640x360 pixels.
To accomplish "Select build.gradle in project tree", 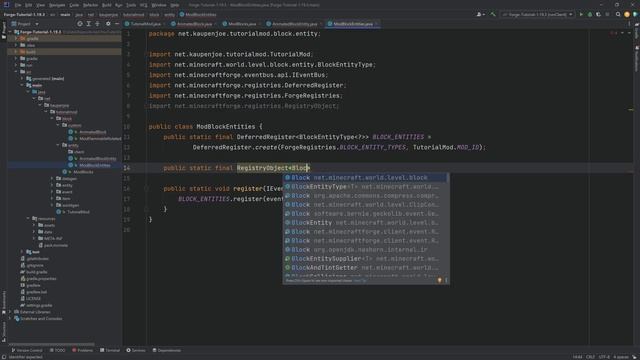I will click(x=37, y=272).
